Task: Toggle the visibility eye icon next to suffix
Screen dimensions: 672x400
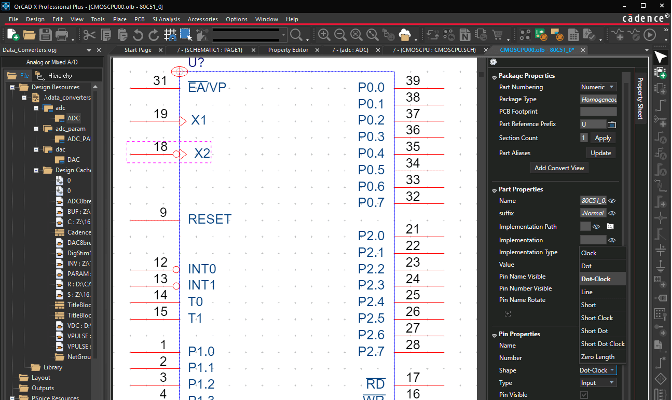Action: pyautogui.click(x=612, y=213)
